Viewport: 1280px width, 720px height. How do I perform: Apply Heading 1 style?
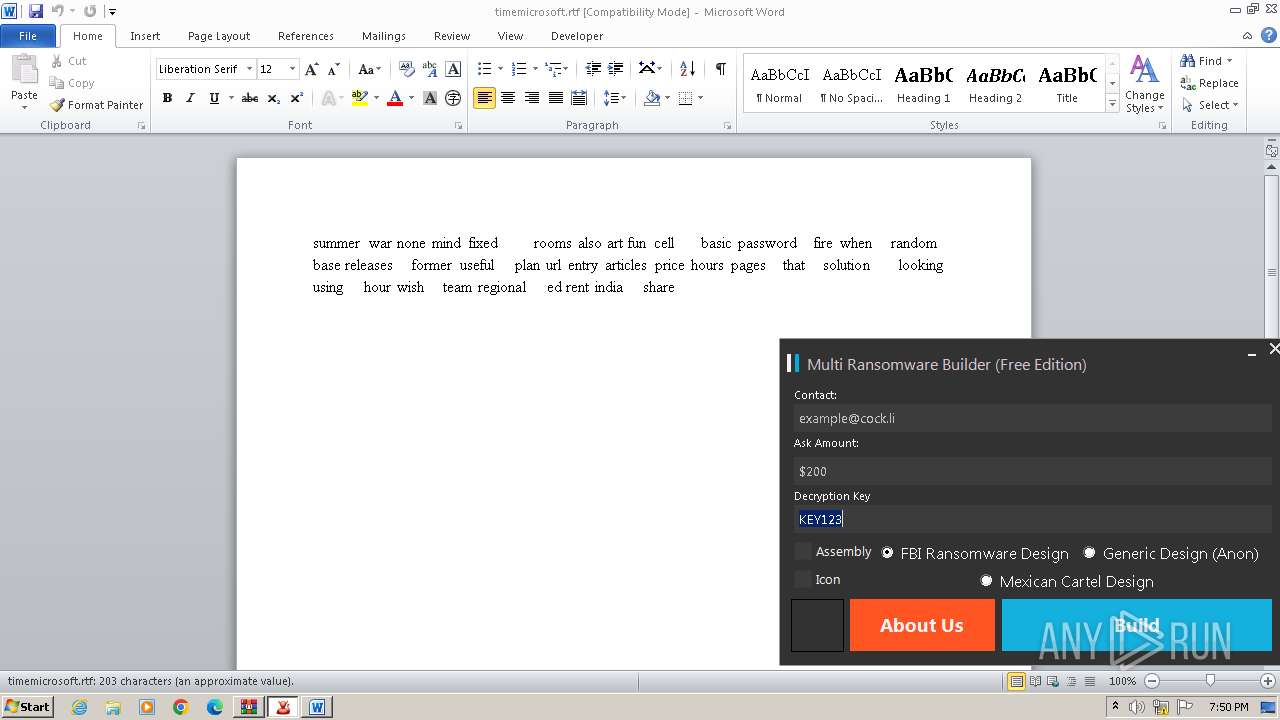(924, 83)
